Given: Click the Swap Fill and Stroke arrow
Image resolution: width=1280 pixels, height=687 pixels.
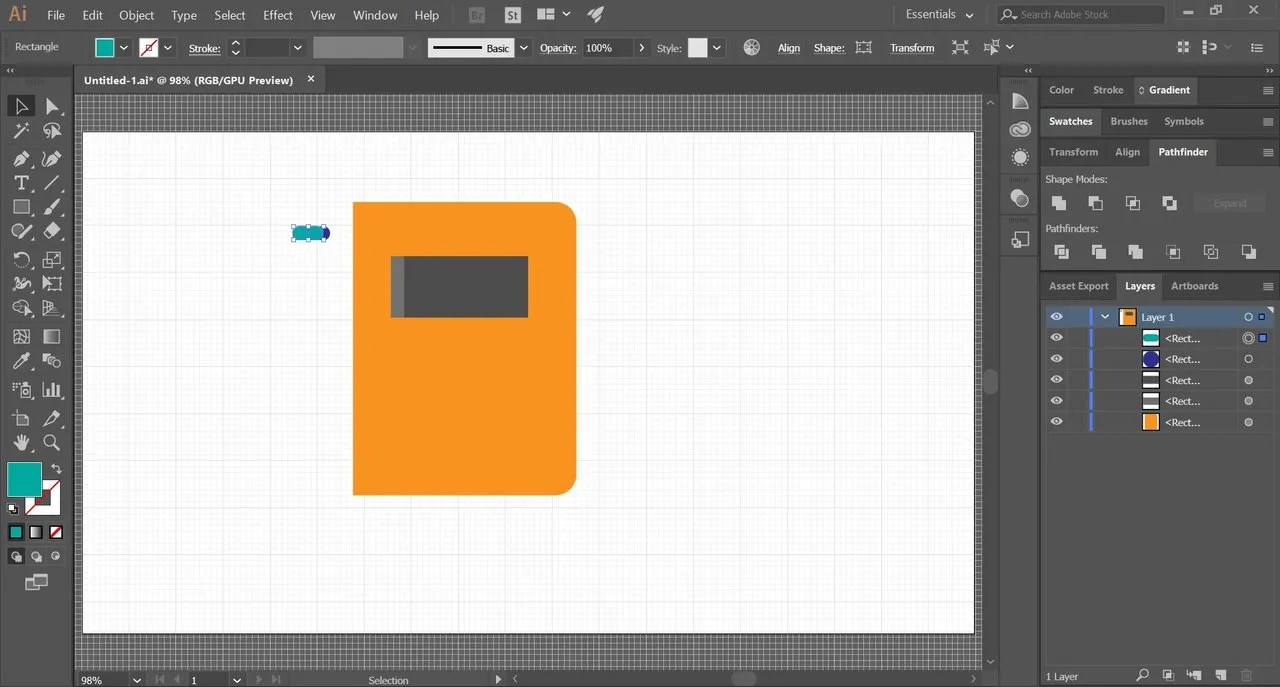Looking at the screenshot, I should [x=56, y=469].
